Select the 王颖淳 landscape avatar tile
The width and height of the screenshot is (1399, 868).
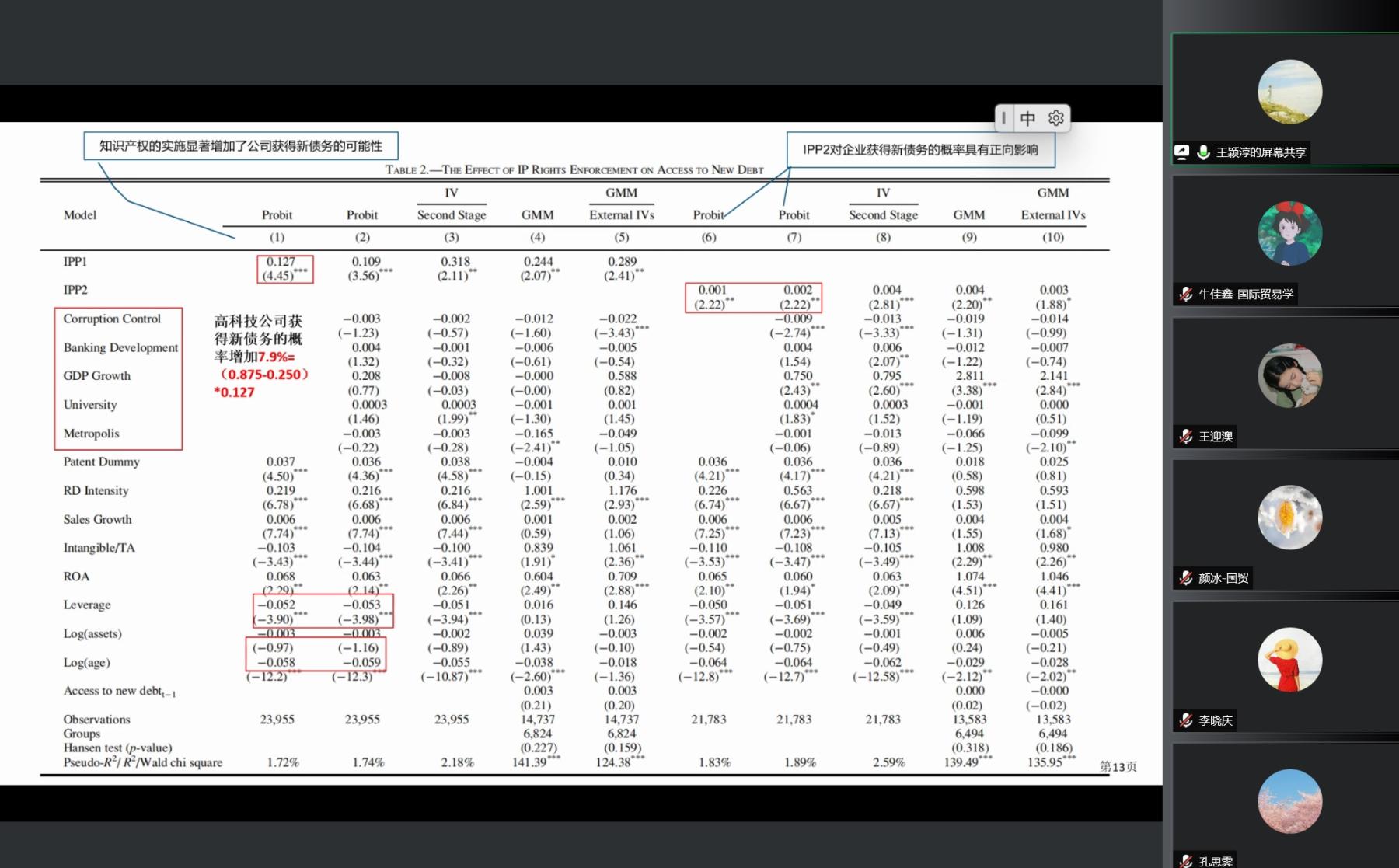(x=1289, y=92)
